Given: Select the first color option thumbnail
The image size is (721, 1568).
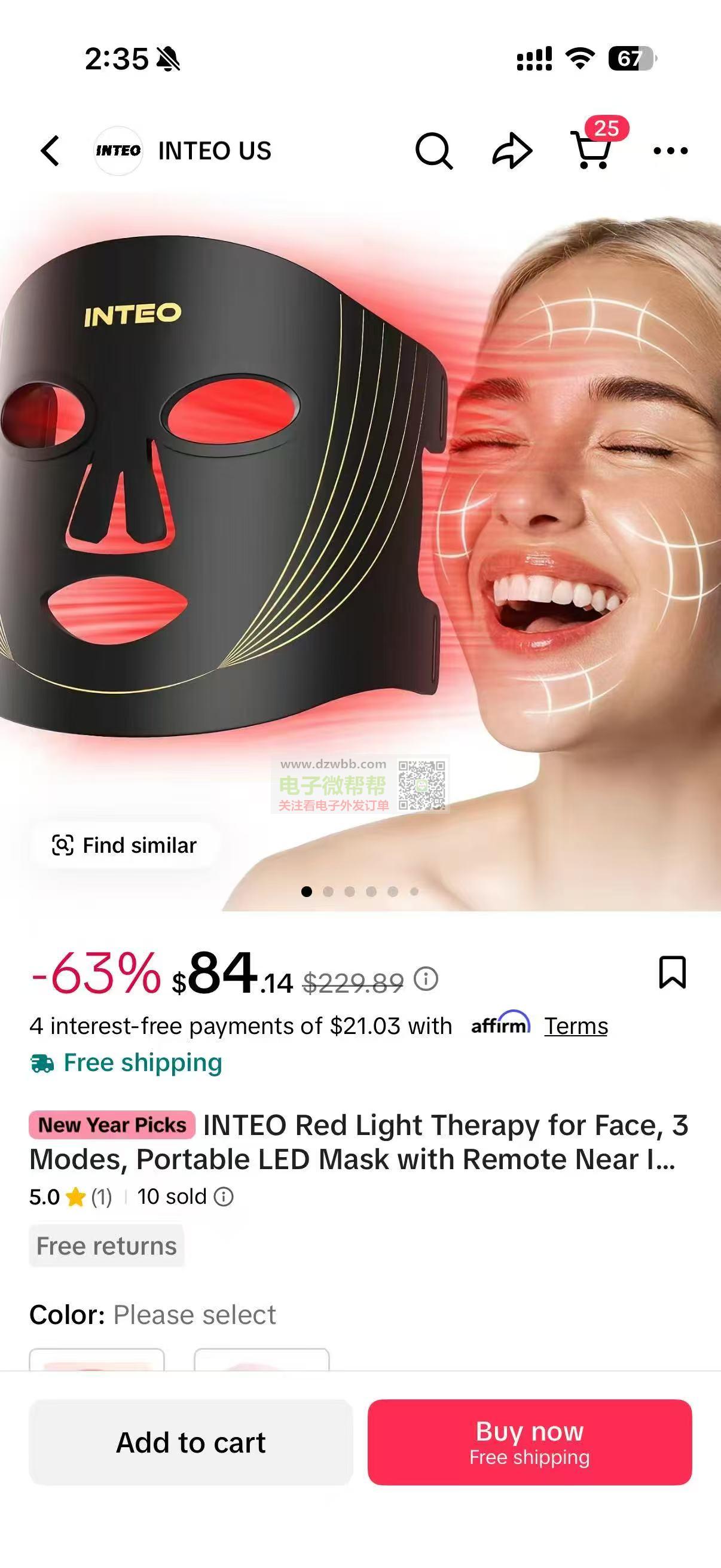Looking at the screenshot, I should click(97, 1359).
